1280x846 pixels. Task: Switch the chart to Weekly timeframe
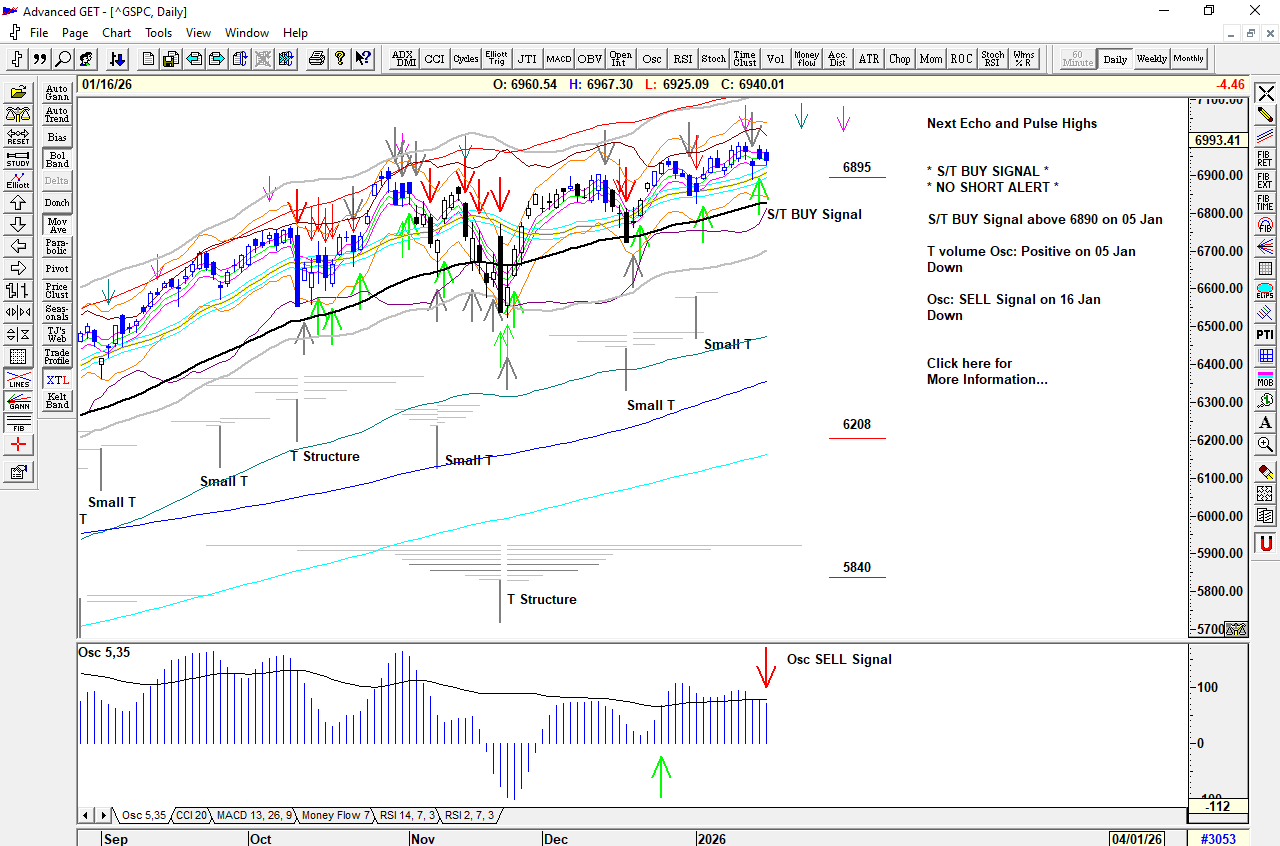pyautogui.click(x=1151, y=59)
